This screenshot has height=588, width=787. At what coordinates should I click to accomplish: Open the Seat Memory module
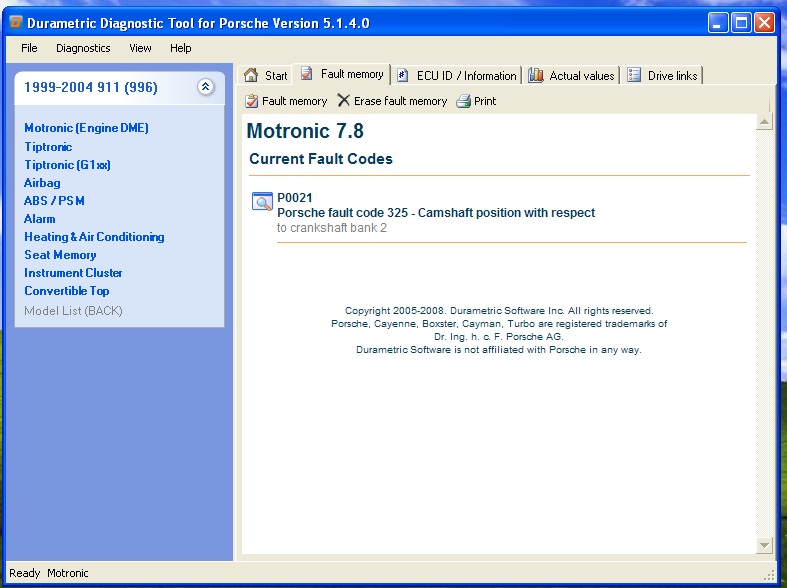(x=60, y=255)
